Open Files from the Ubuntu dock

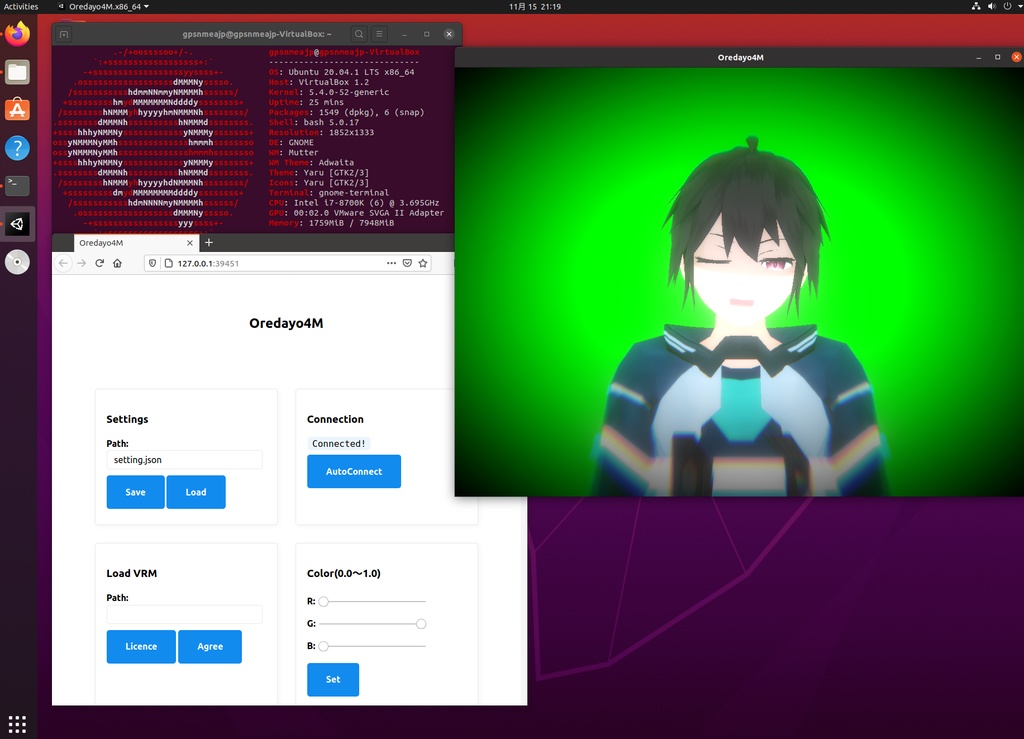point(15,71)
